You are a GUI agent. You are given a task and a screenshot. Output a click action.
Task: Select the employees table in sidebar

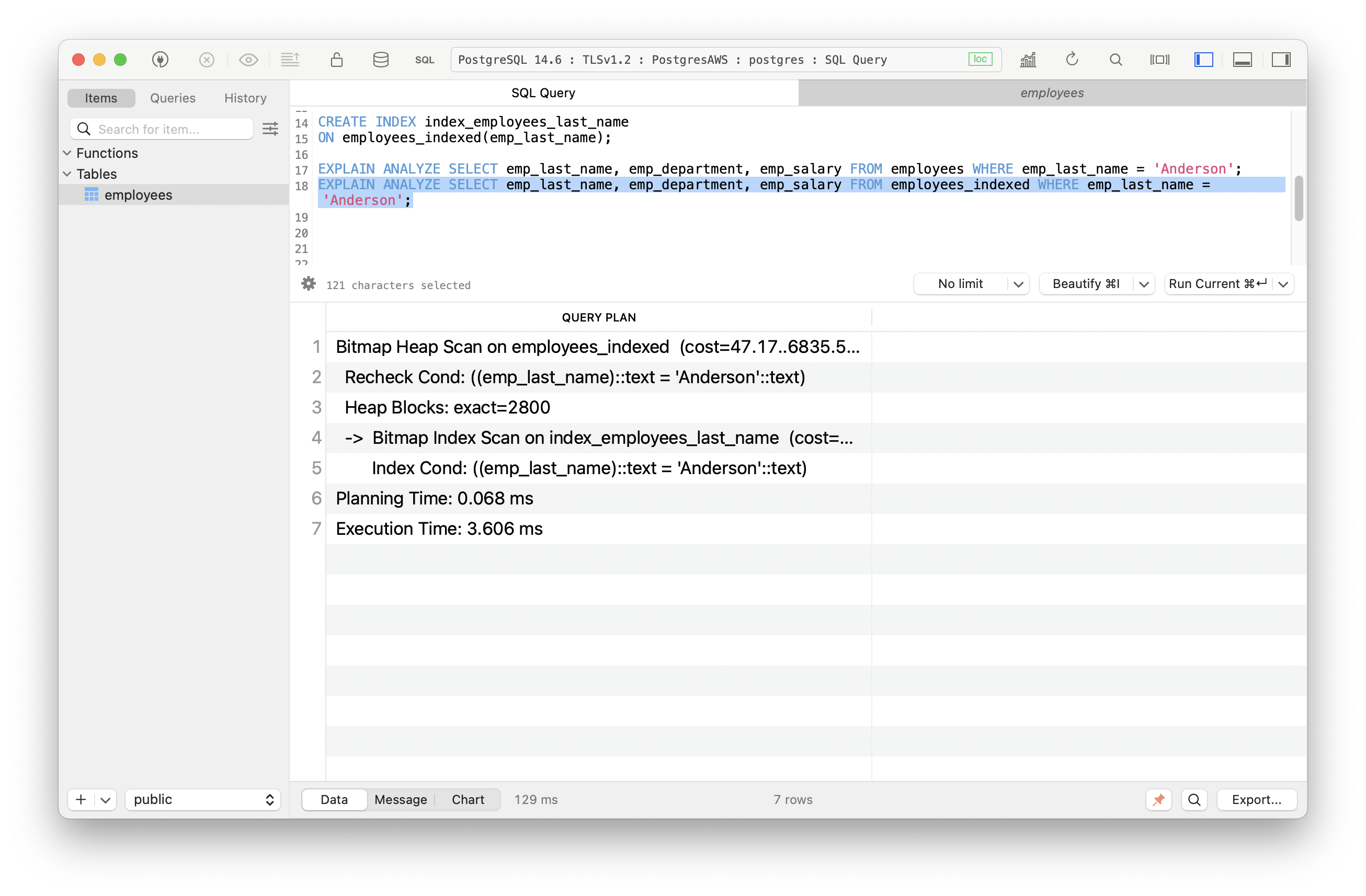[x=139, y=194]
